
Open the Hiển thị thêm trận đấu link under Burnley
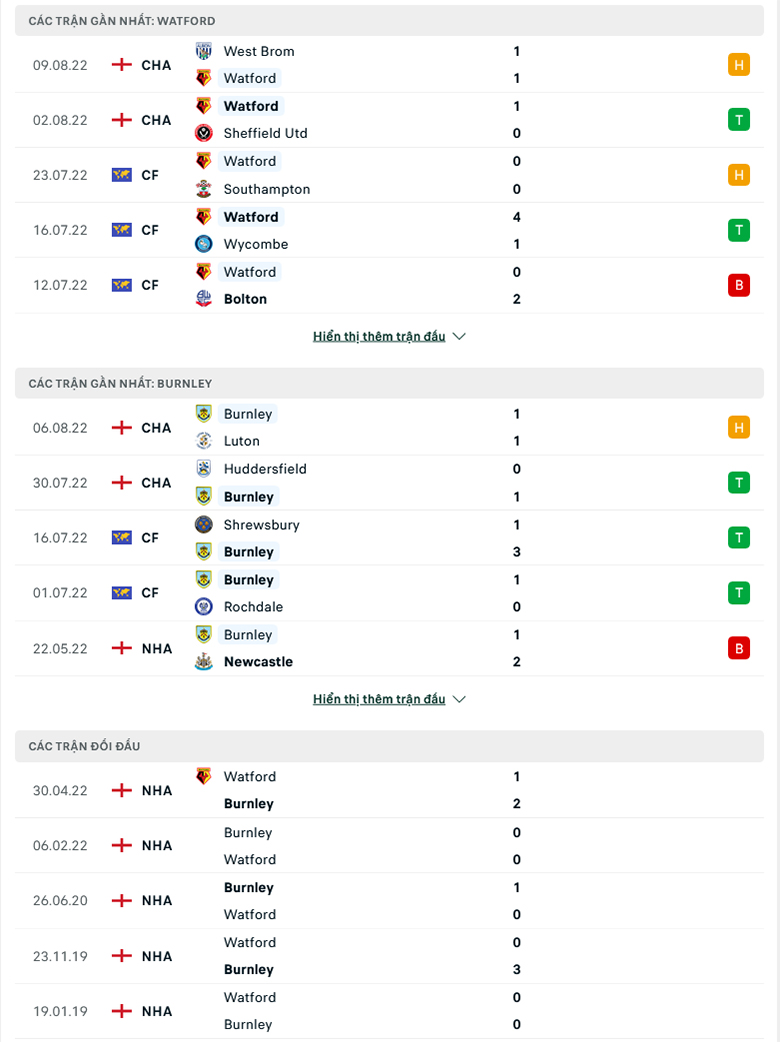click(379, 699)
